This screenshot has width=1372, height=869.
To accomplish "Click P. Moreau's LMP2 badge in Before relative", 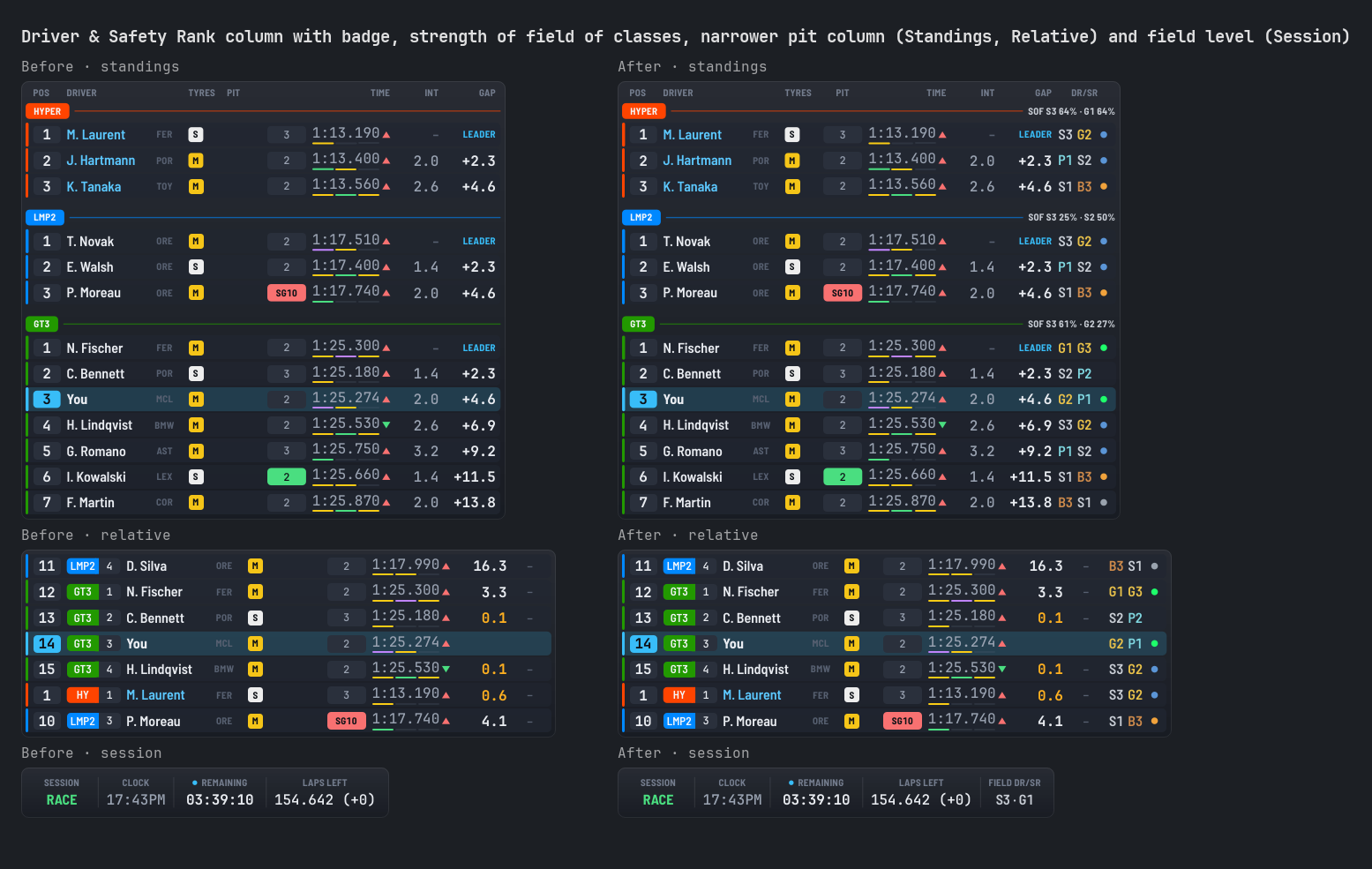I will (83, 721).
